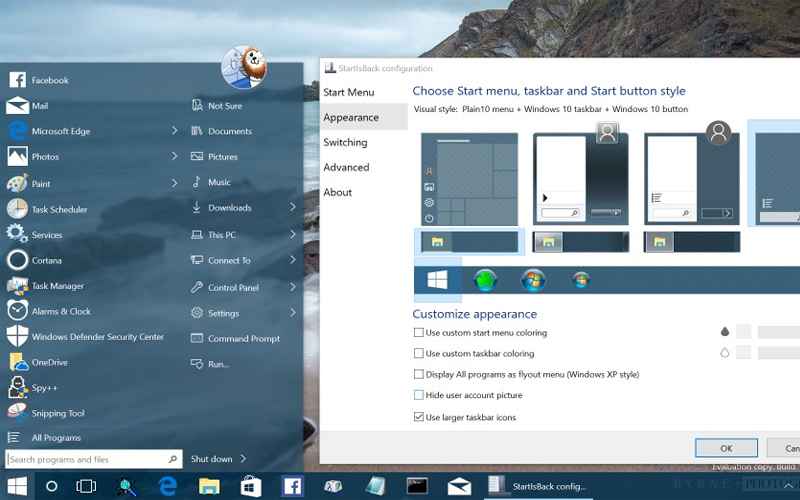Open the Switching section
The image size is (800, 500).
pyautogui.click(x=345, y=142)
